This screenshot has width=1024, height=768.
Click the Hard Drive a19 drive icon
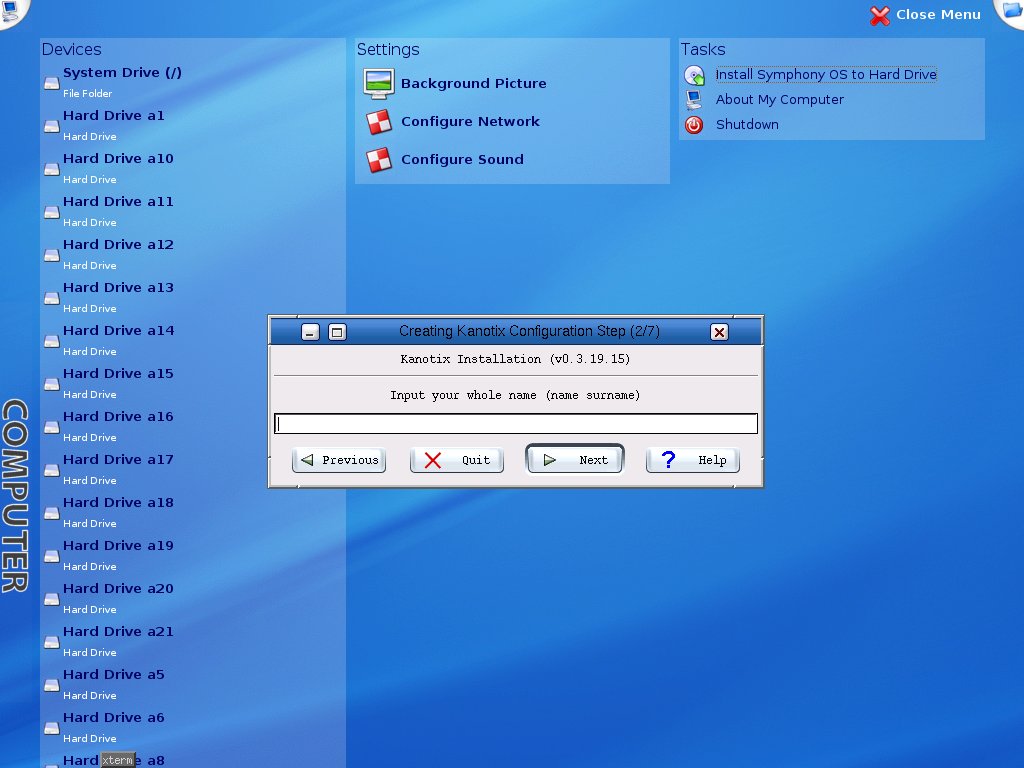[52, 556]
